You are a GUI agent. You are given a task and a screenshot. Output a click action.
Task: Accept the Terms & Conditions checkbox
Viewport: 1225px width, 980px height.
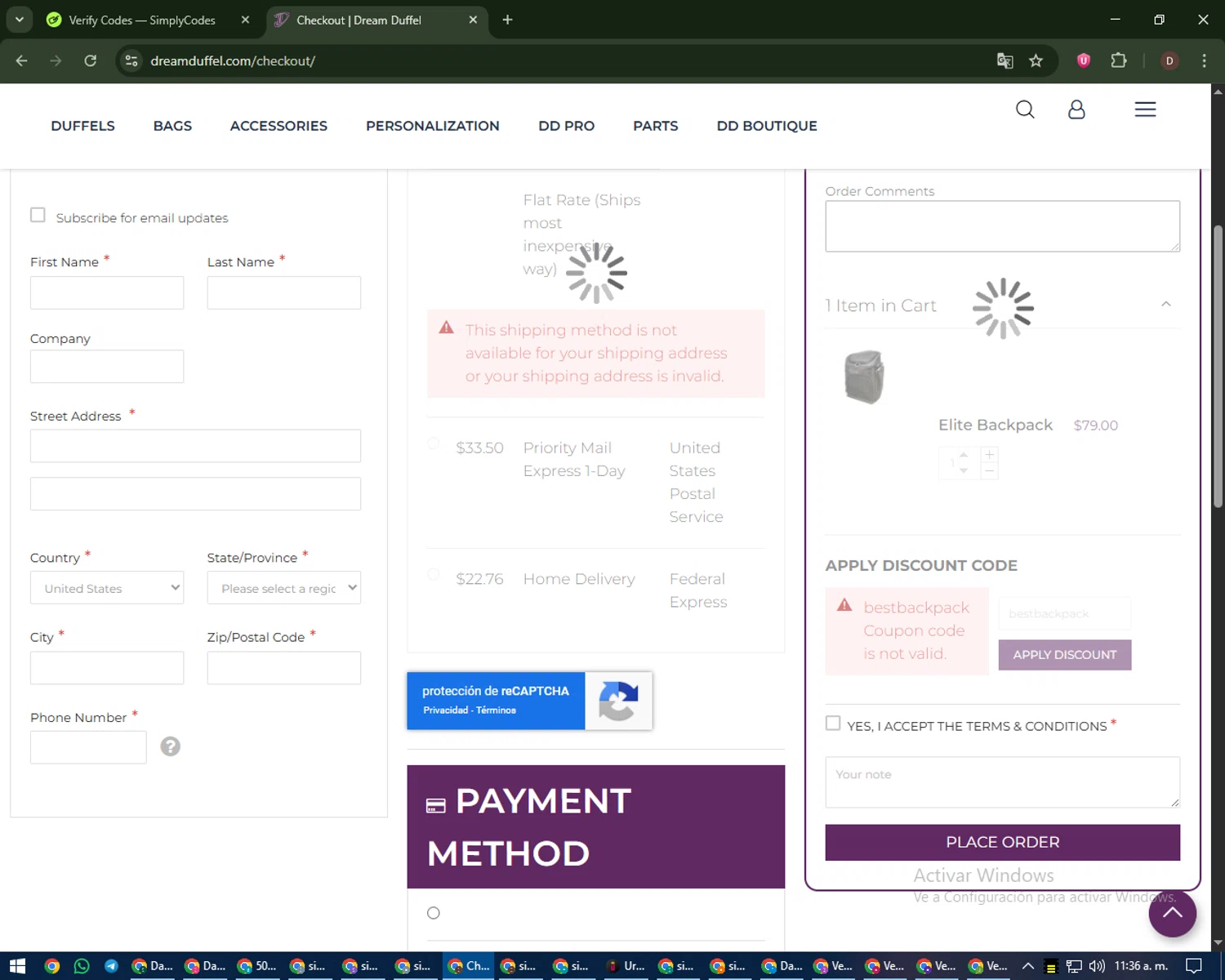pos(833,724)
